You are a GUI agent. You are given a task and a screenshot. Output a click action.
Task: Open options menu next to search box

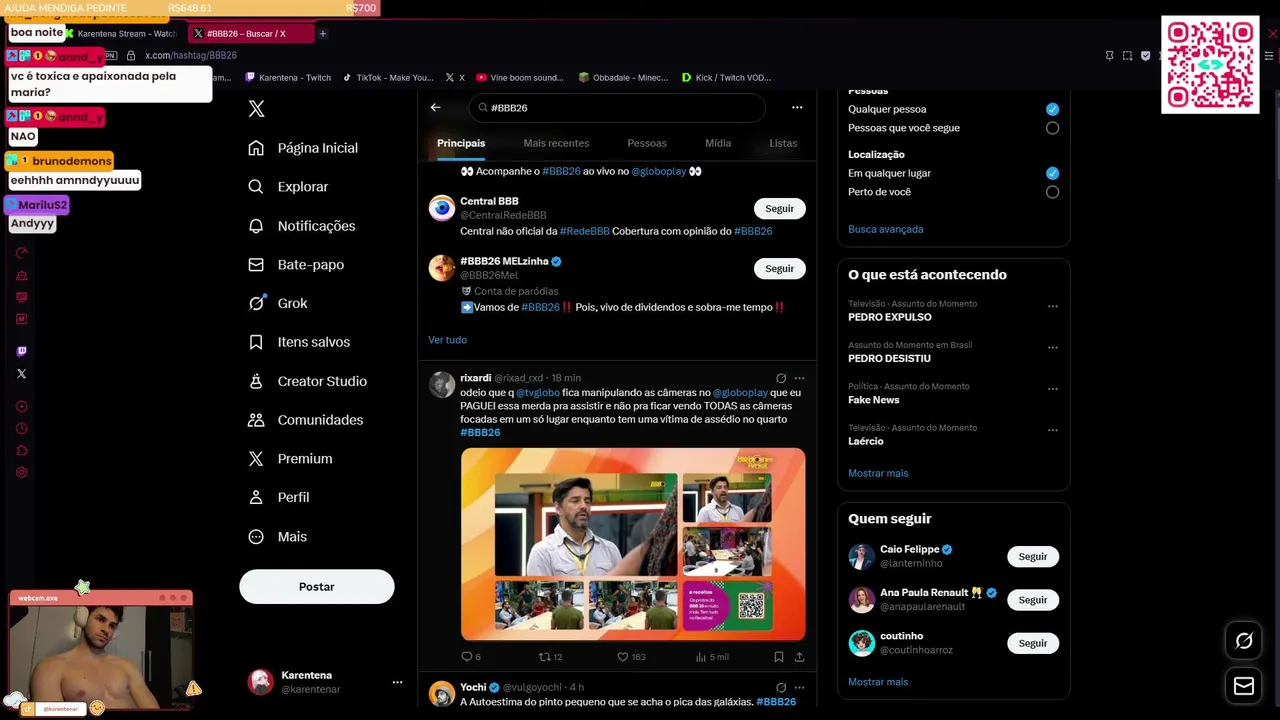(797, 107)
